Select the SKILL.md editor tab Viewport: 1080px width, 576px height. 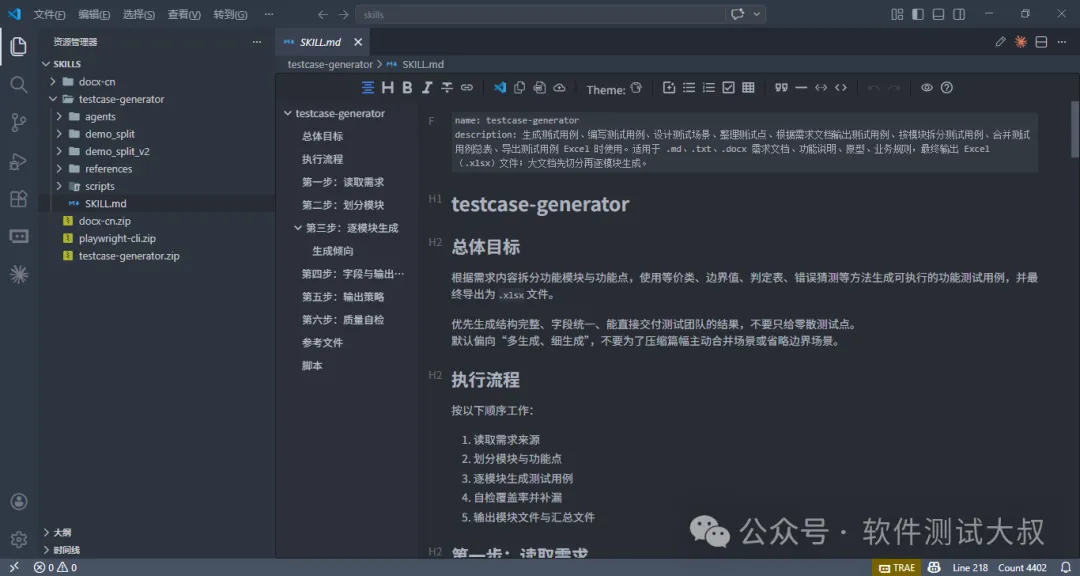322,42
